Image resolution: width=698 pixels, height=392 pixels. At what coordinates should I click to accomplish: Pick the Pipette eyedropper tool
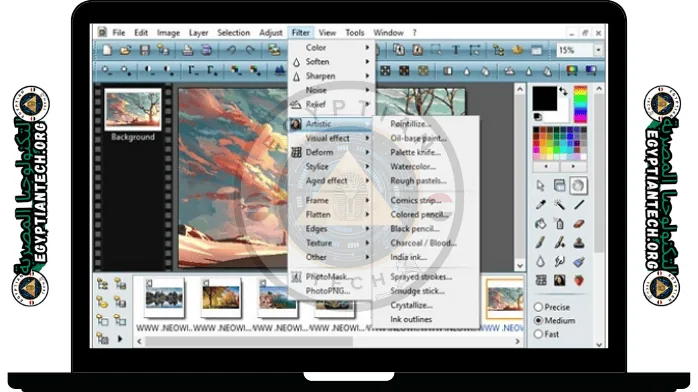click(540, 205)
